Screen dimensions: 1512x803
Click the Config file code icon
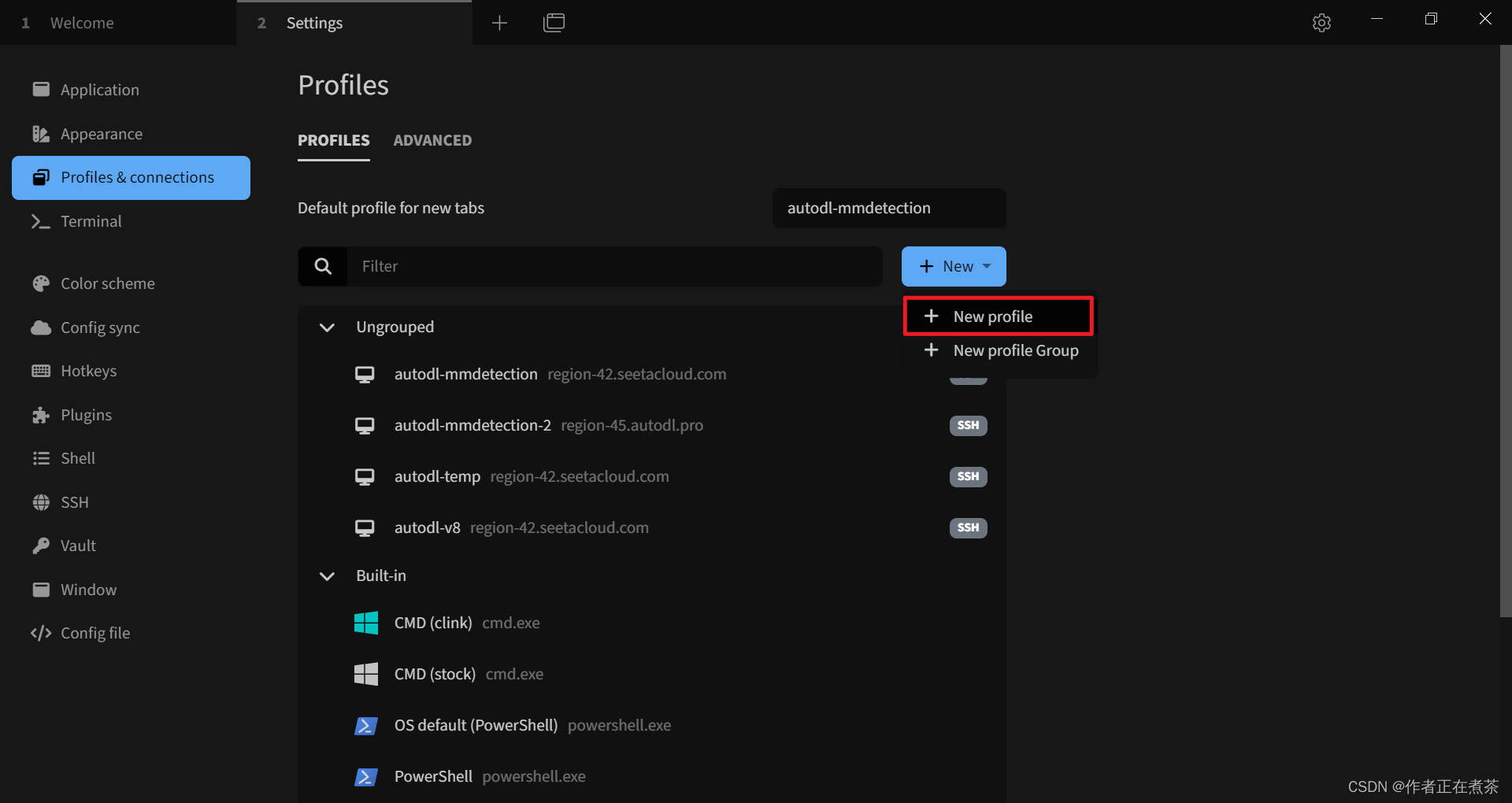click(x=41, y=633)
